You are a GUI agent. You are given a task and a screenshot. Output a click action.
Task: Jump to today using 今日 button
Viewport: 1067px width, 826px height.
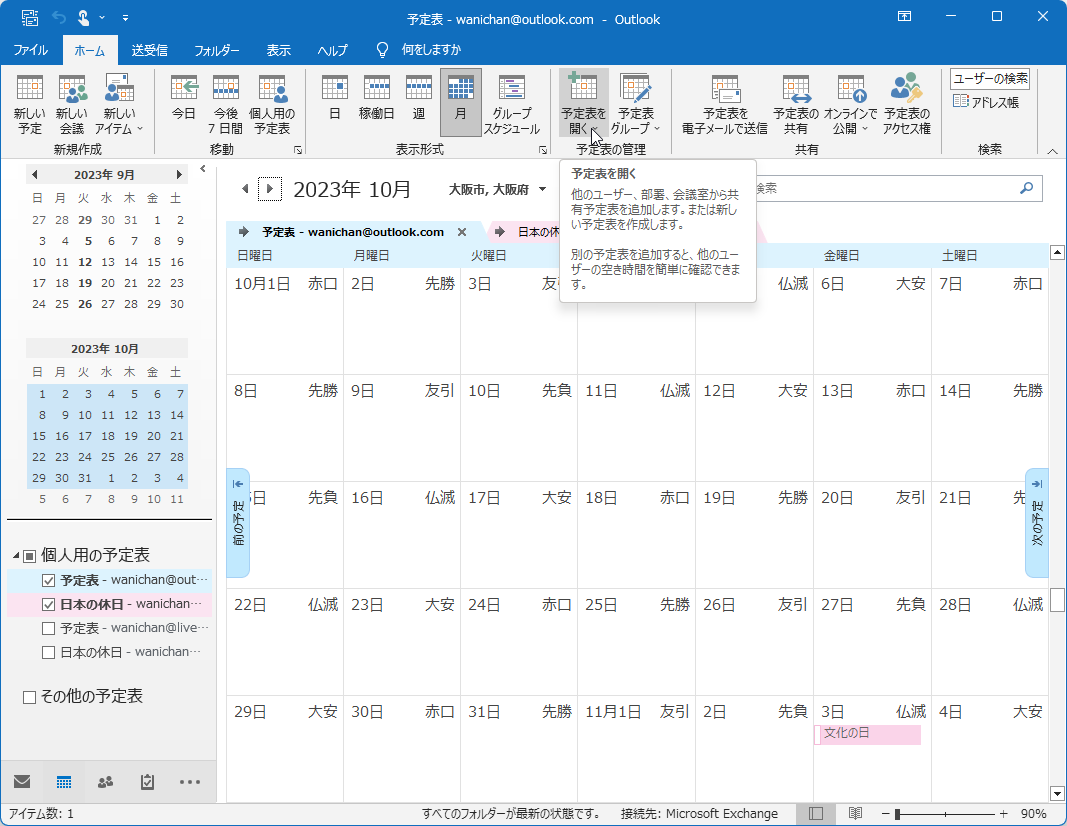pyautogui.click(x=184, y=103)
